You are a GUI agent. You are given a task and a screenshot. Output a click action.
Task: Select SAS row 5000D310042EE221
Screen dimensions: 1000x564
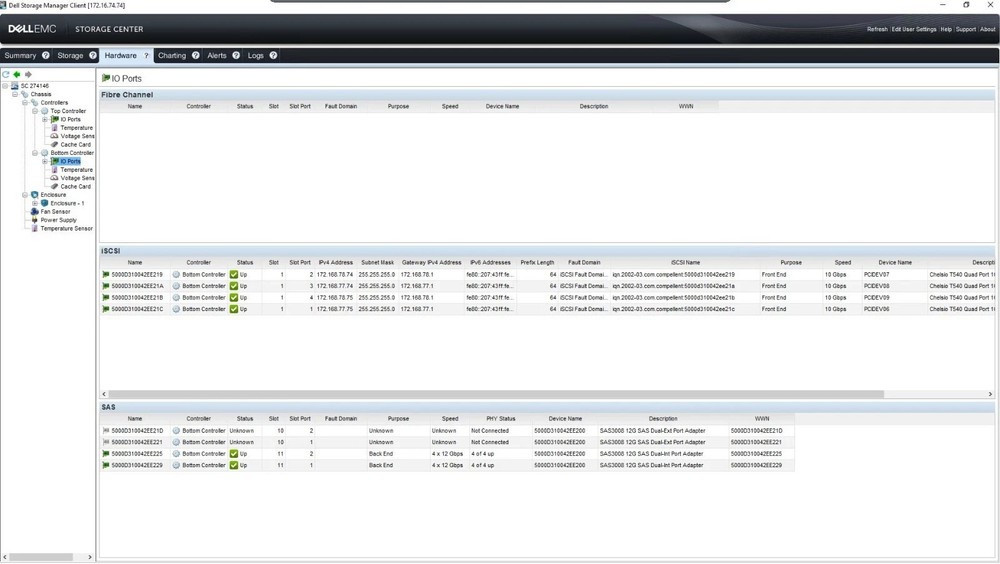[447, 442]
